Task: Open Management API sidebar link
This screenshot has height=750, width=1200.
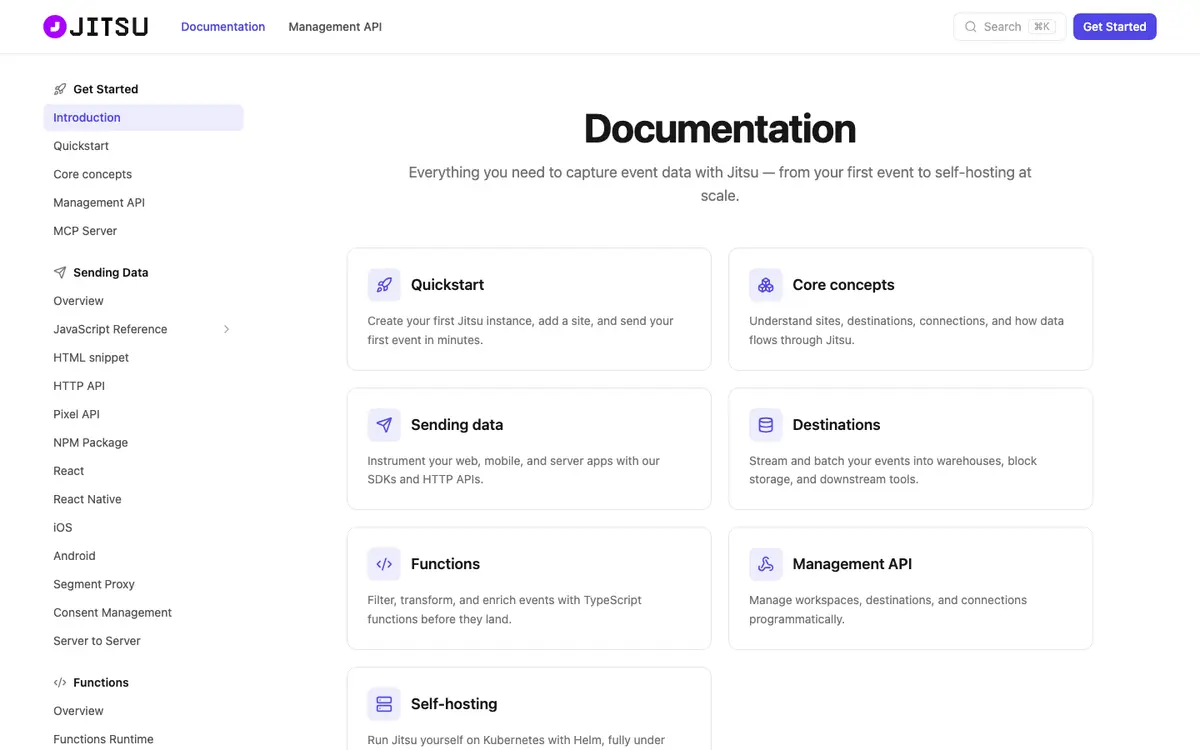Action: pos(99,202)
